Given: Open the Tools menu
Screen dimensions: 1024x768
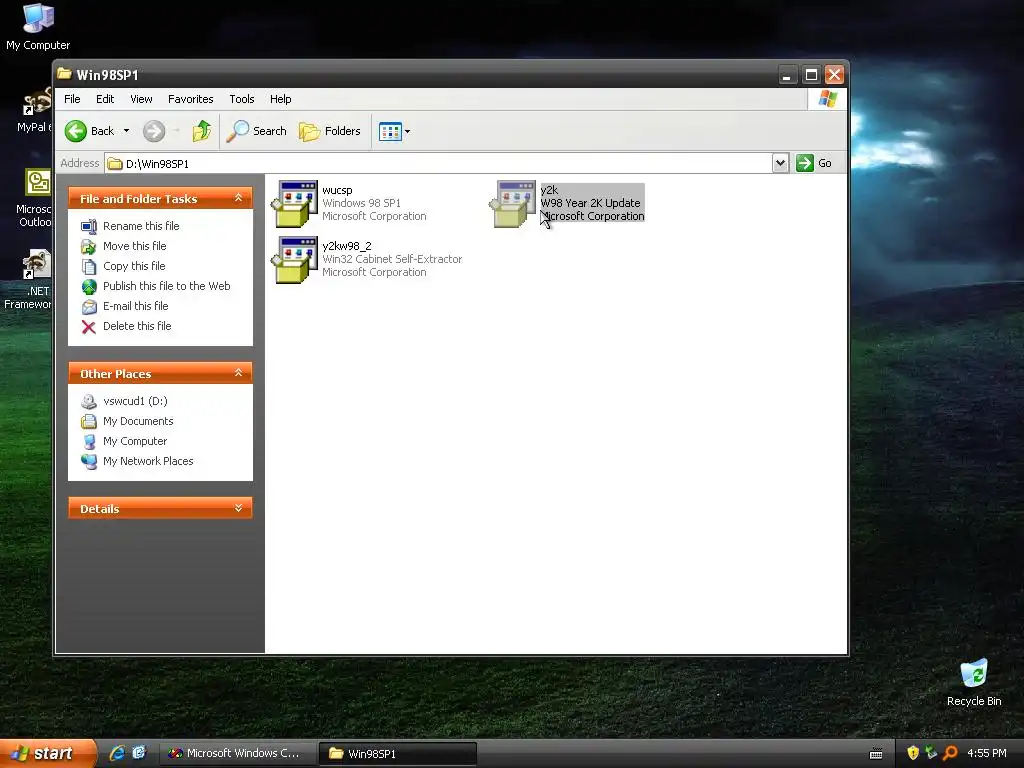Looking at the screenshot, I should pyautogui.click(x=242, y=99).
